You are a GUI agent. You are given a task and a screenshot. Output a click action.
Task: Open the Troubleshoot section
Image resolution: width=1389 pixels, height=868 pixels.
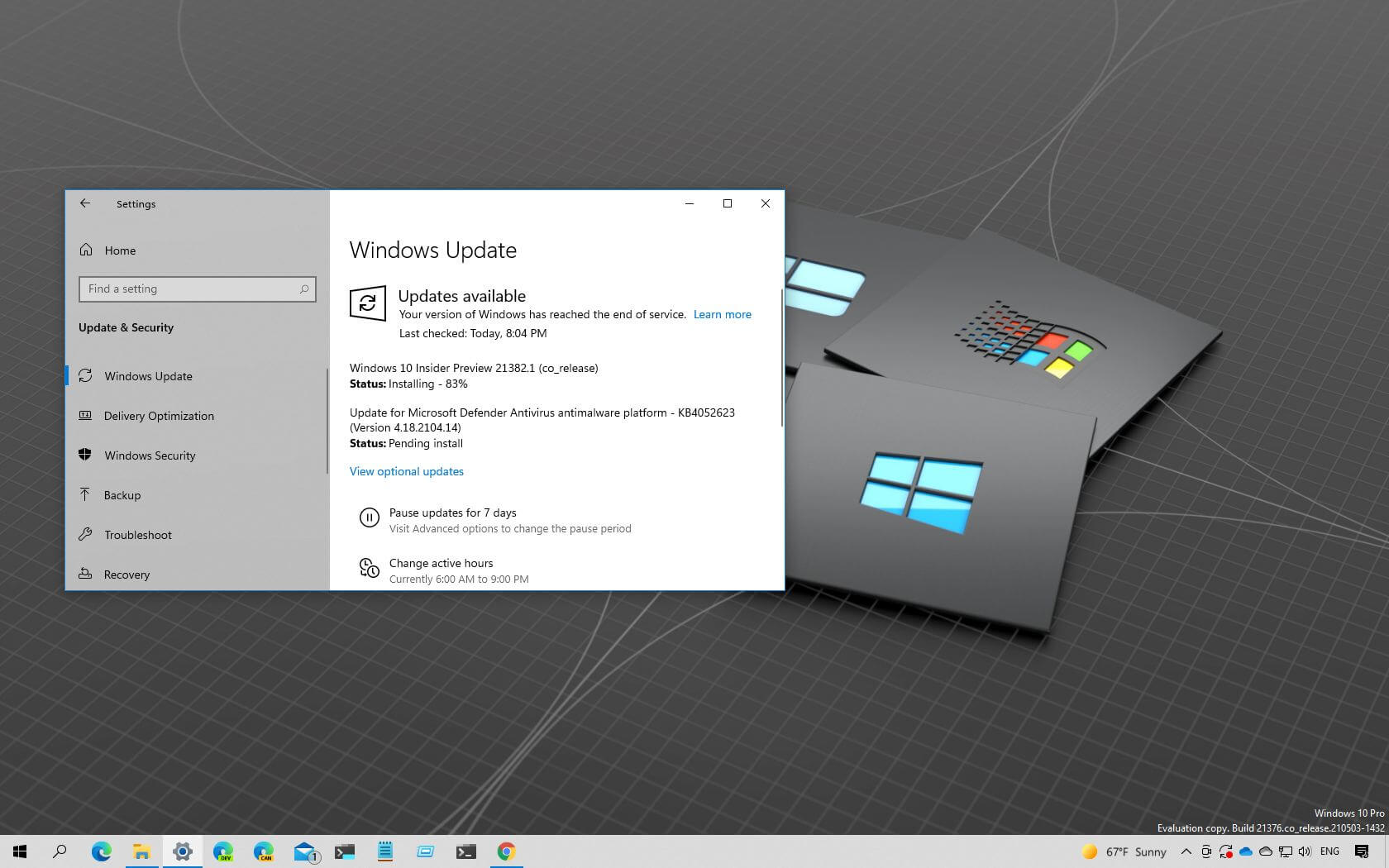[x=137, y=535]
